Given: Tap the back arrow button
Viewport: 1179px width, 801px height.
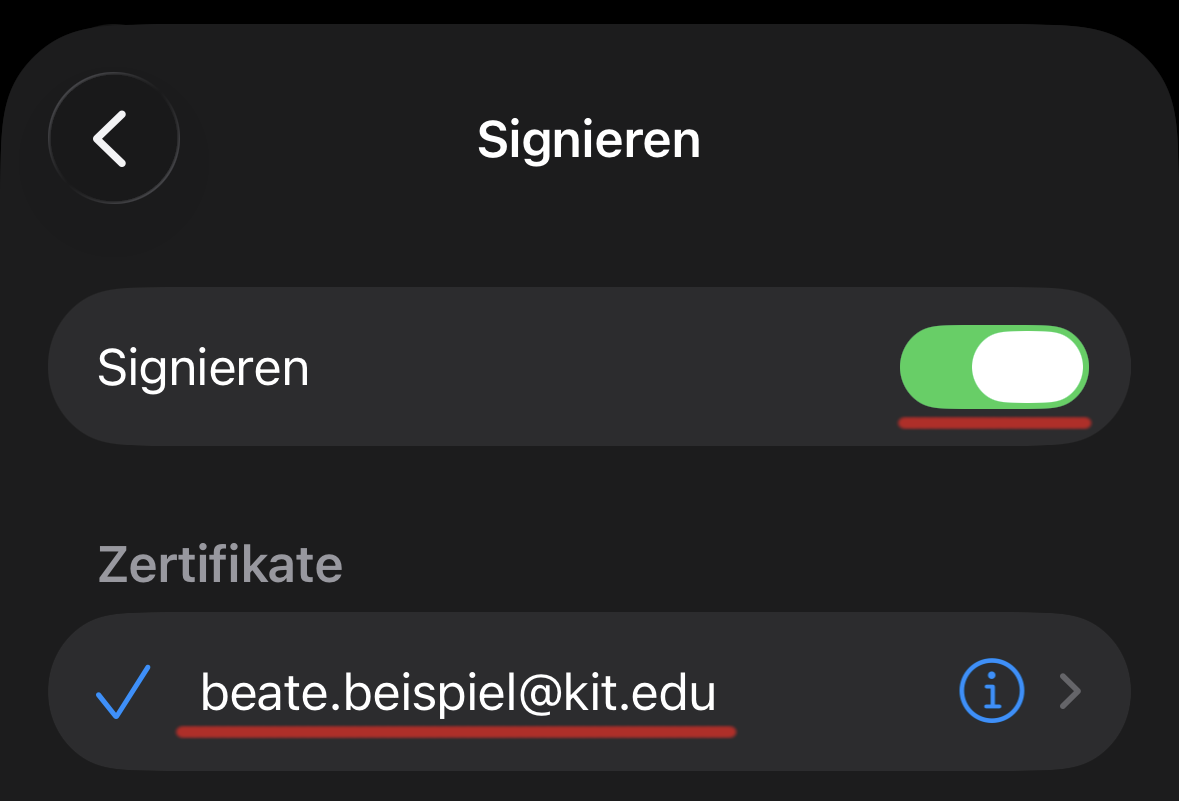Looking at the screenshot, I should tap(113, 138).
